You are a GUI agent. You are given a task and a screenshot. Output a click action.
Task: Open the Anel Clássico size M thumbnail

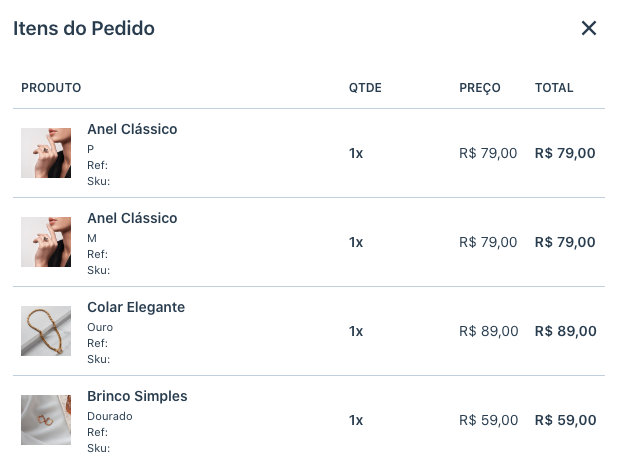(46, 242)
